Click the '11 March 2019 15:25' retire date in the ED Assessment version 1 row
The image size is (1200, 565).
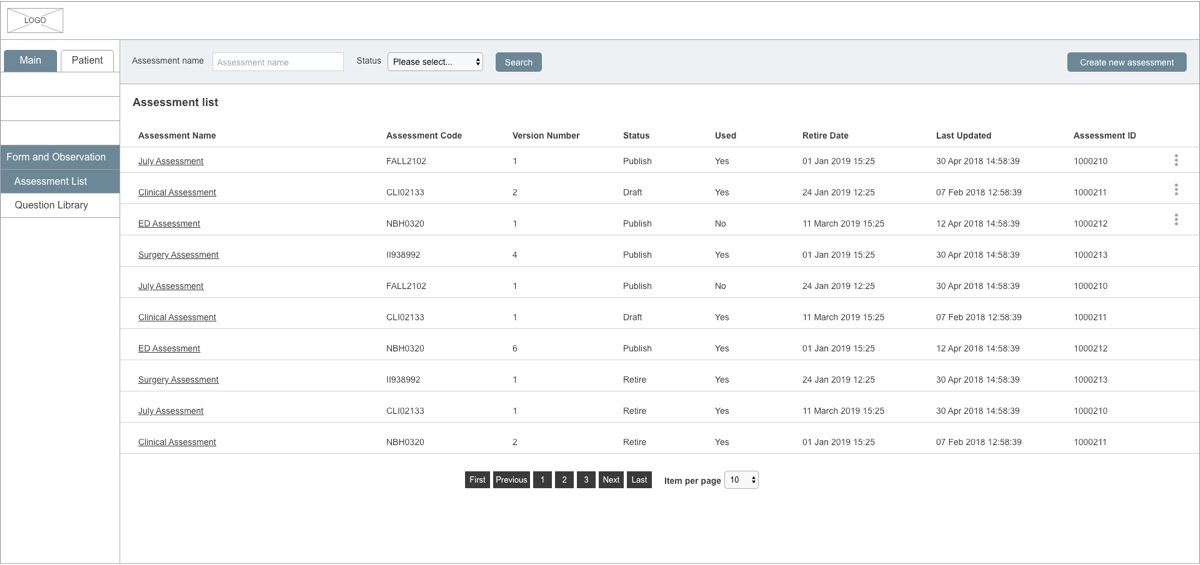point(843,224)
